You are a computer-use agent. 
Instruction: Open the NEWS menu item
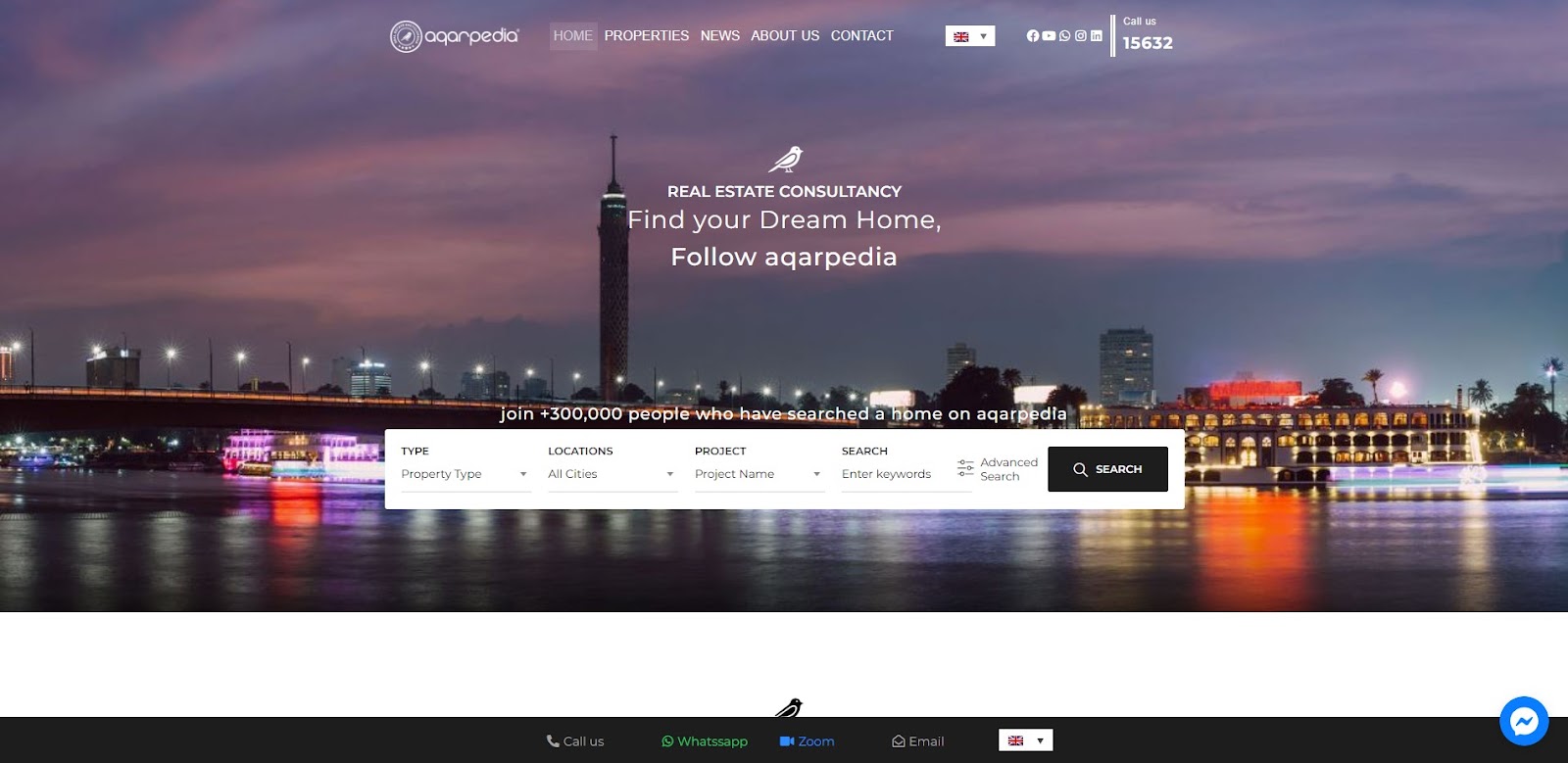(x=720, y=36)
